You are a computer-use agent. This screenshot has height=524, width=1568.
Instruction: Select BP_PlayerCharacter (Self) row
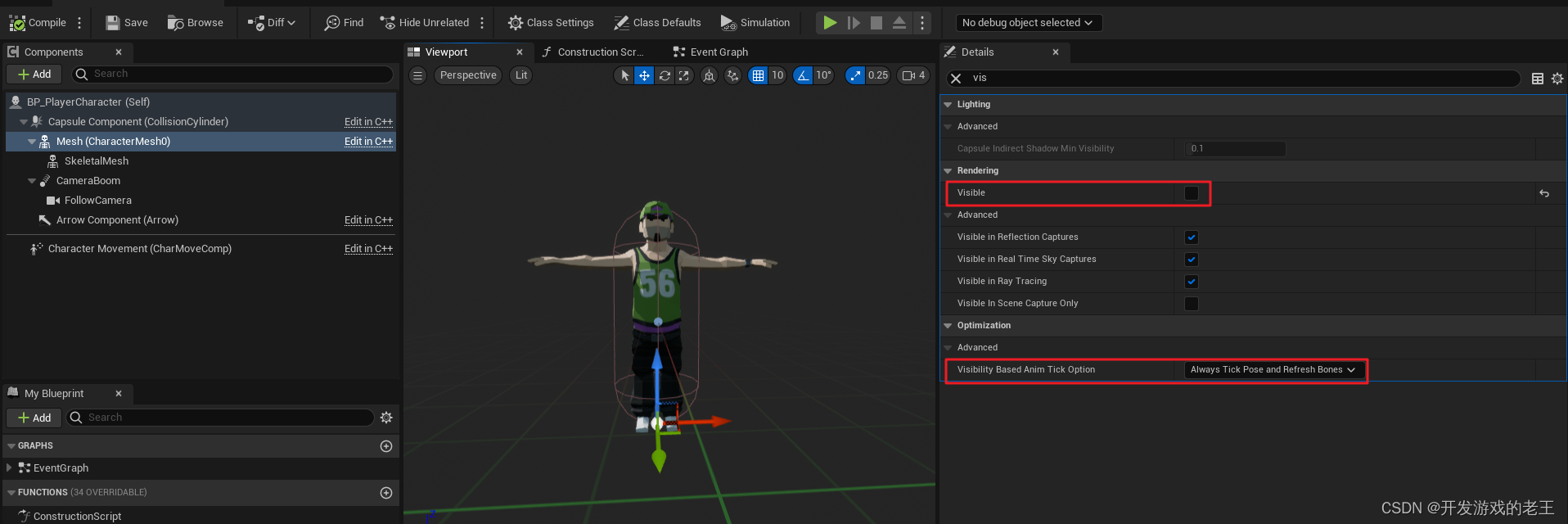coord(201,102)
